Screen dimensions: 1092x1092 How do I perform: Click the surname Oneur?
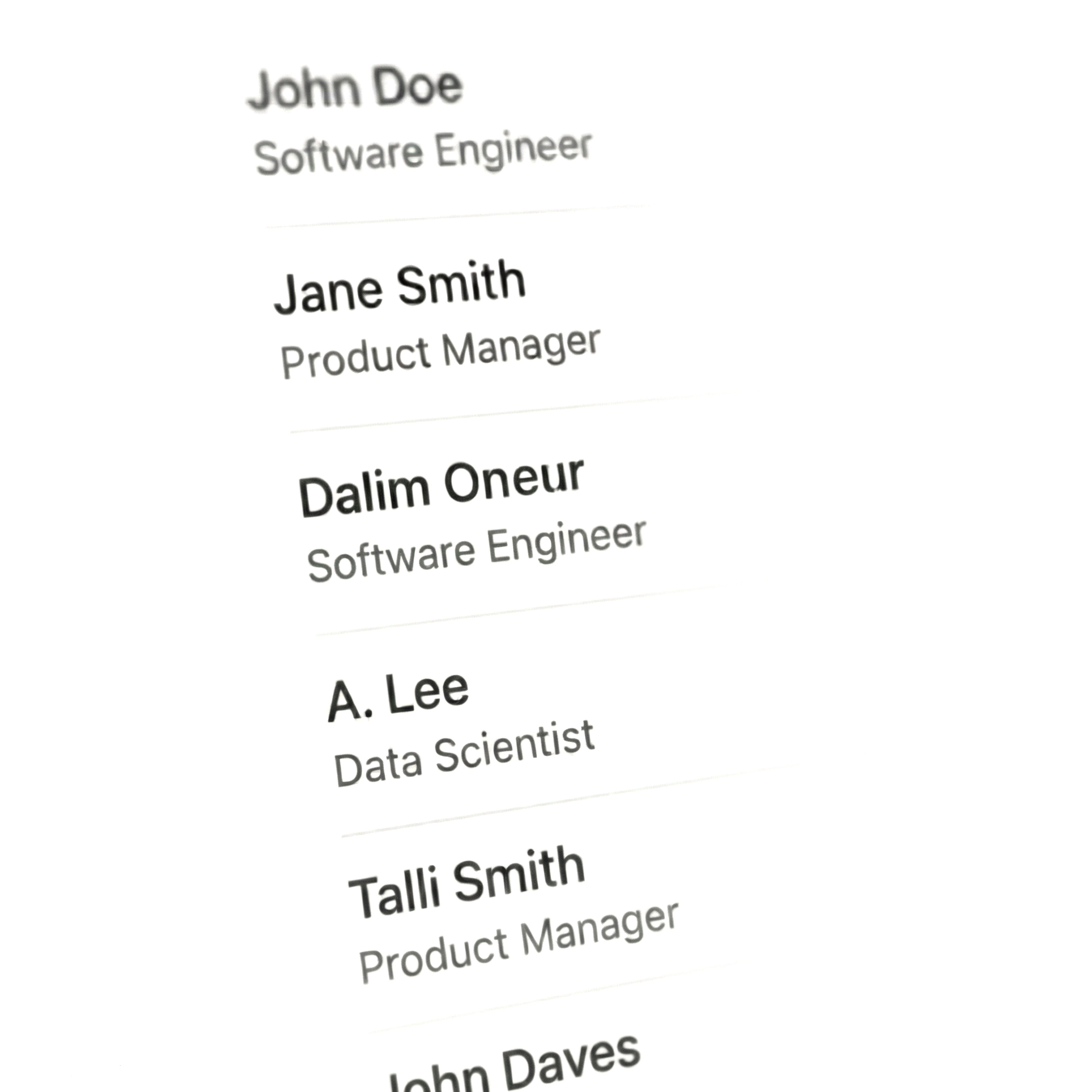click(513, 480)
